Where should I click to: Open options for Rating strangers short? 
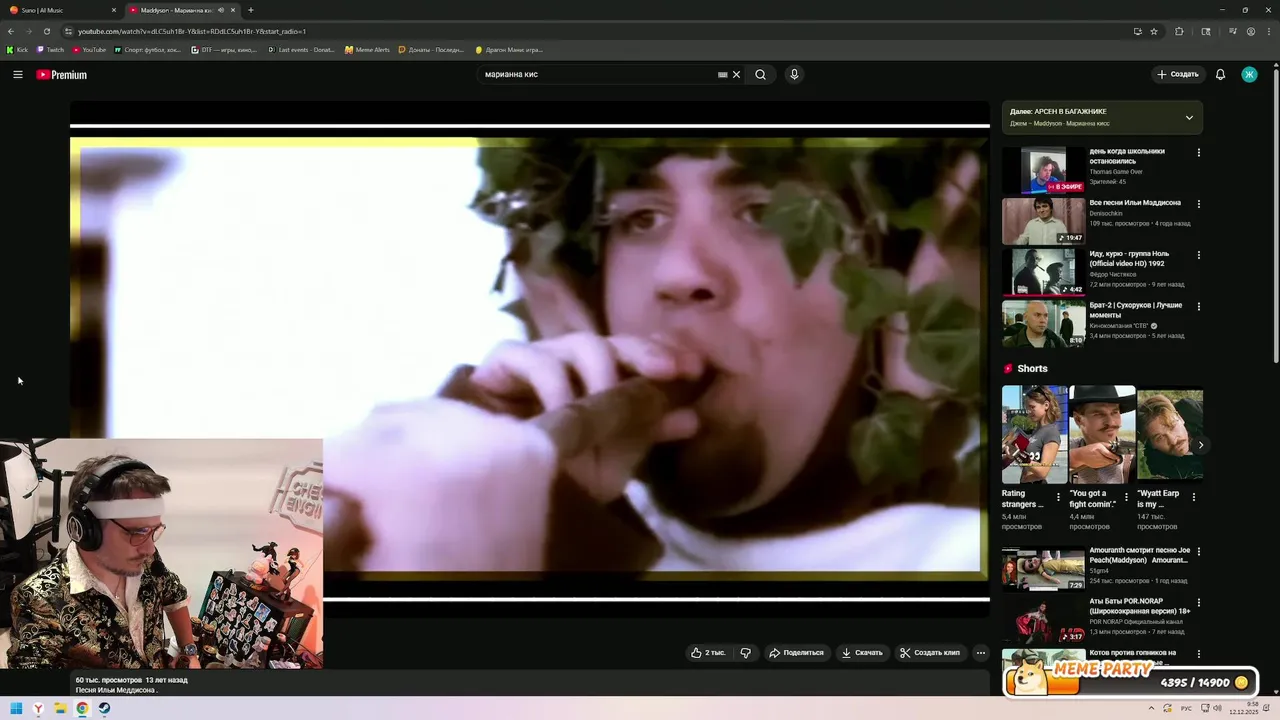click(x=1058, y=497)
